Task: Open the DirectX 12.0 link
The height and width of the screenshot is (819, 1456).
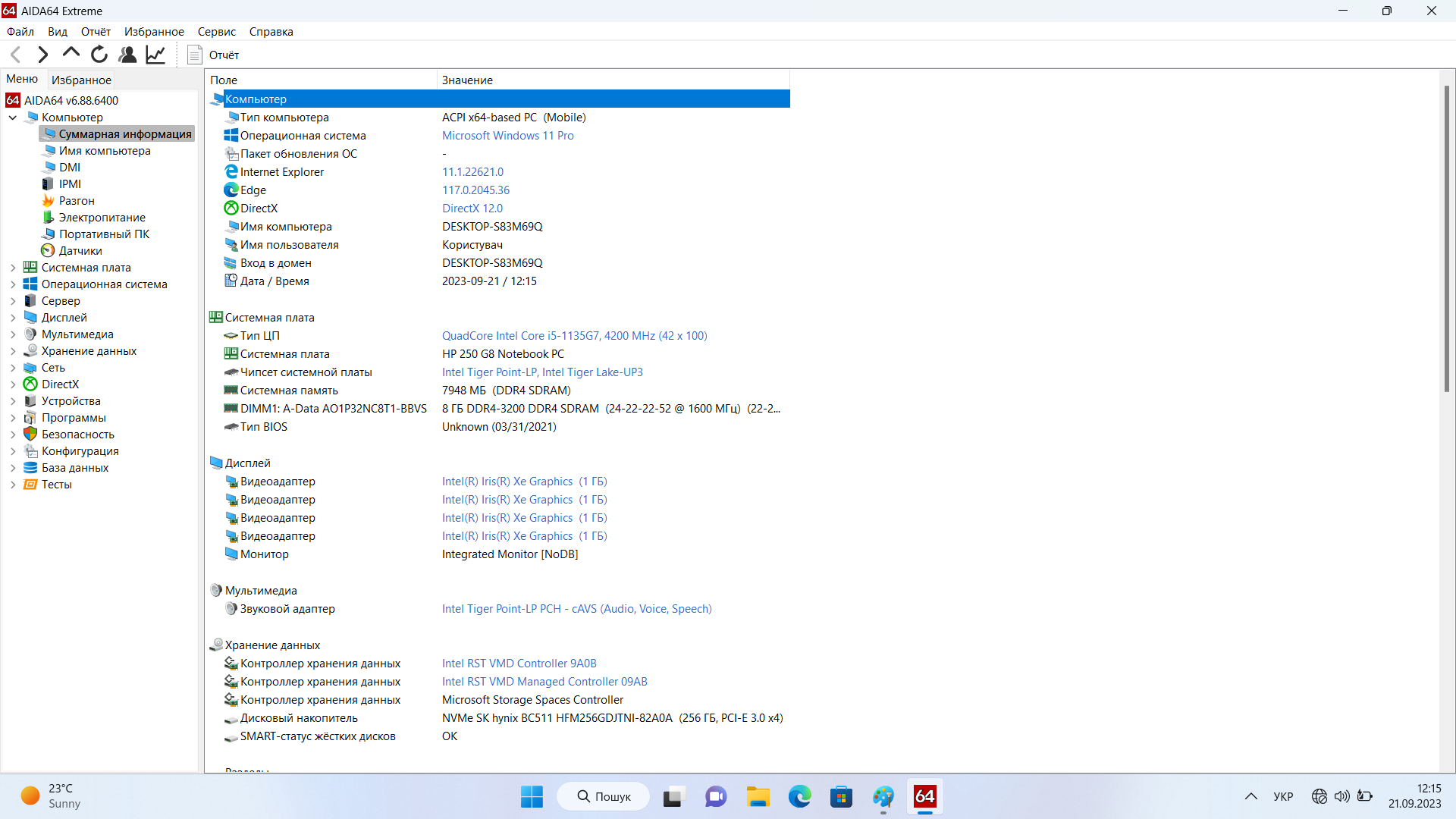Action: pos(472,209)
